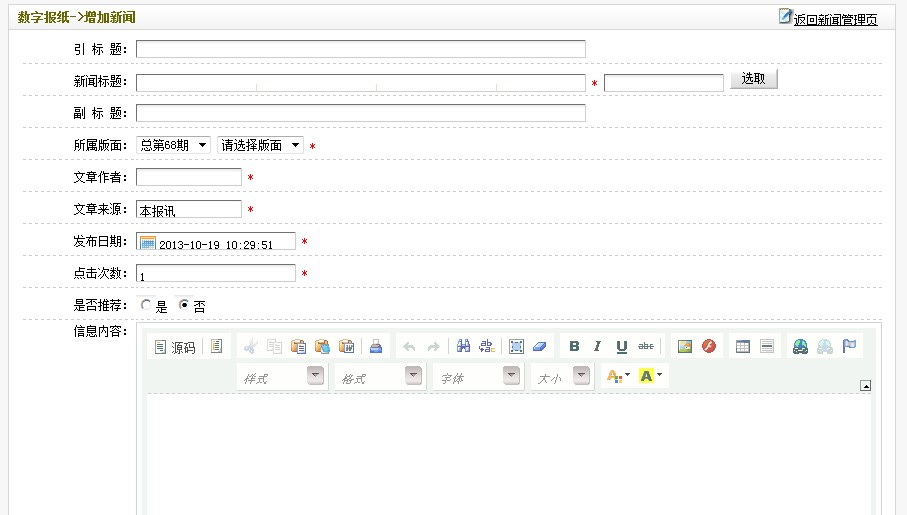Screen dimensions: 907x515
Task: Click the insert horizontal line icon
Action: (x=767, y=346)
